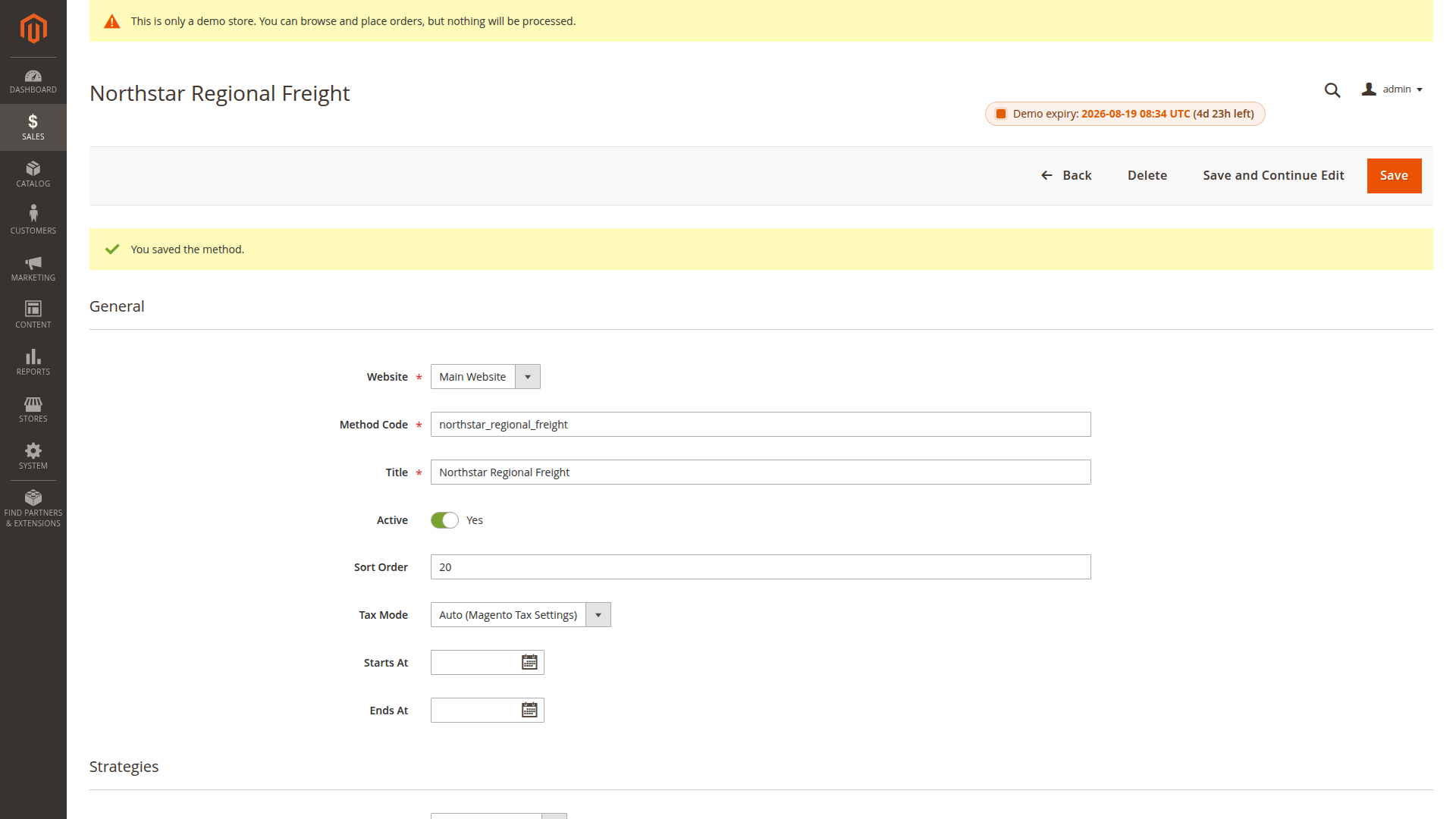Screen dimensions: 1456x819
Task: Click the success checkmark icon
Action: pos(112,249)
